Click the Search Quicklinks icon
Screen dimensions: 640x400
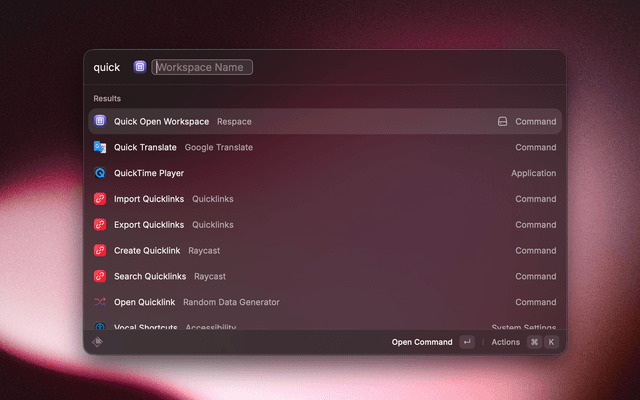pyautogui.click(x=100, y=276)
